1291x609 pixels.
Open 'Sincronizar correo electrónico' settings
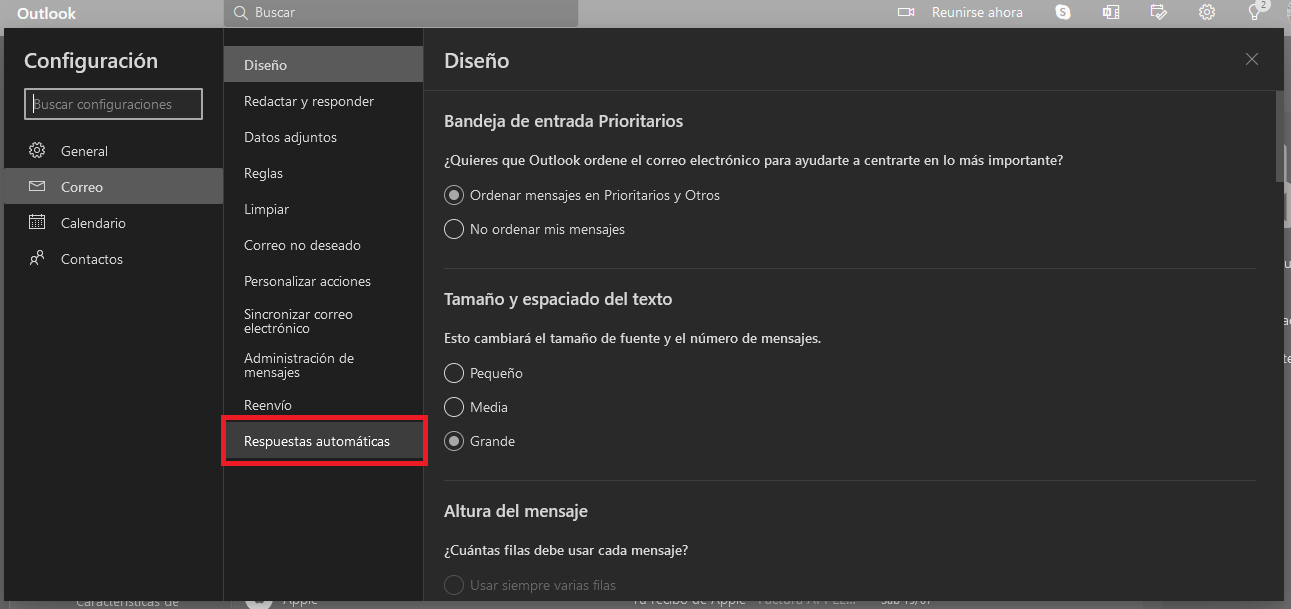[298, 320]
